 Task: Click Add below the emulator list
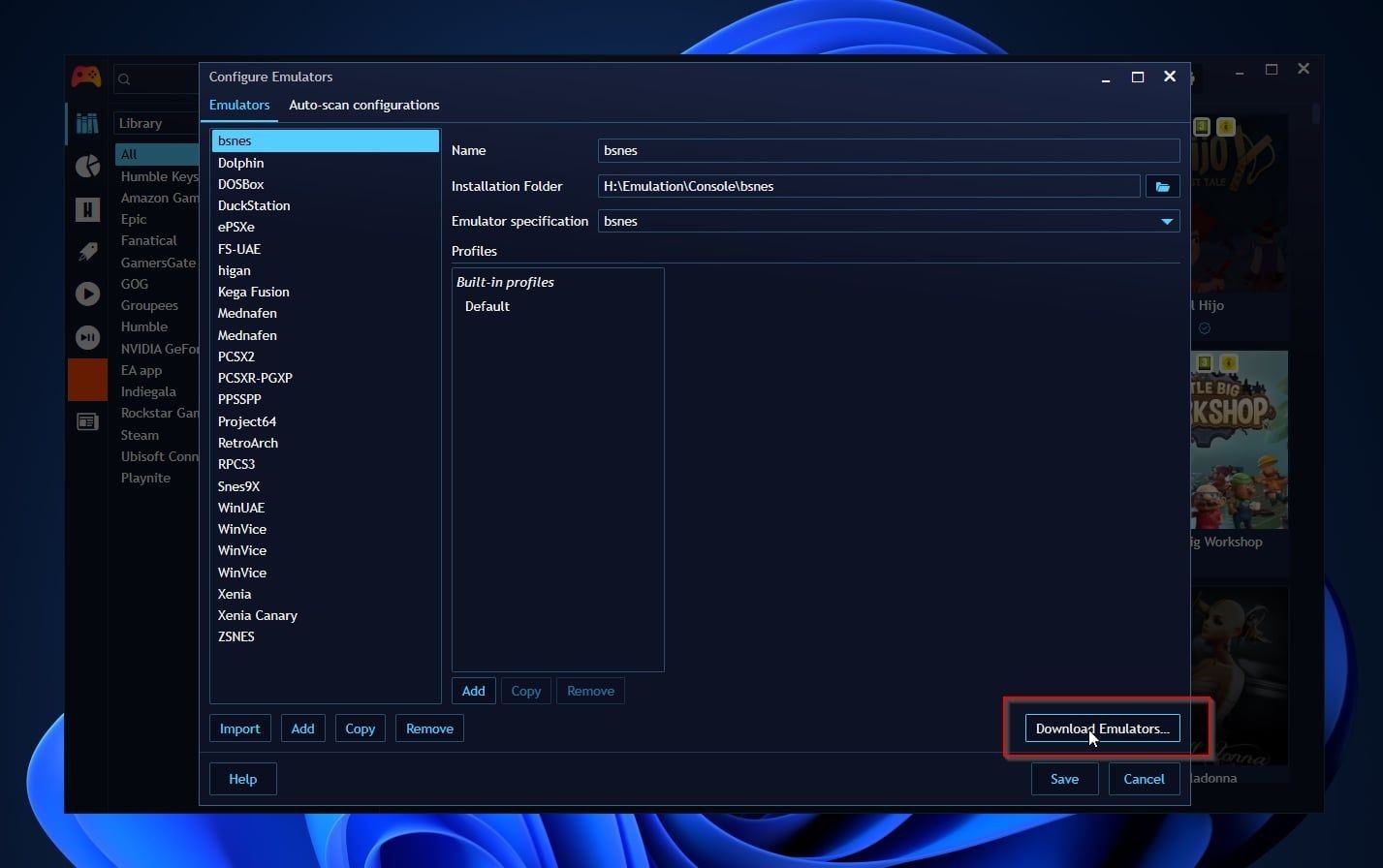pos(303,728)
